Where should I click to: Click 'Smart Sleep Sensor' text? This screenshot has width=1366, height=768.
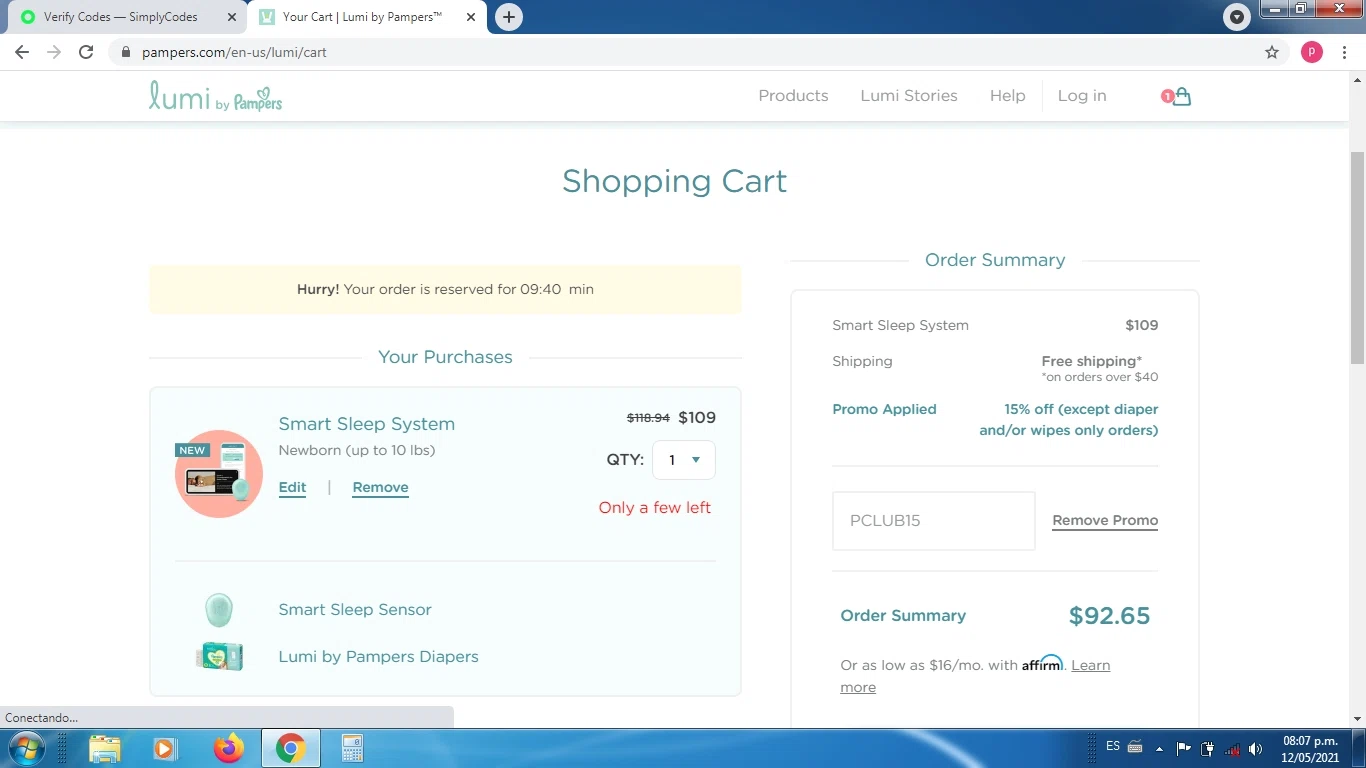pos(355,610)
